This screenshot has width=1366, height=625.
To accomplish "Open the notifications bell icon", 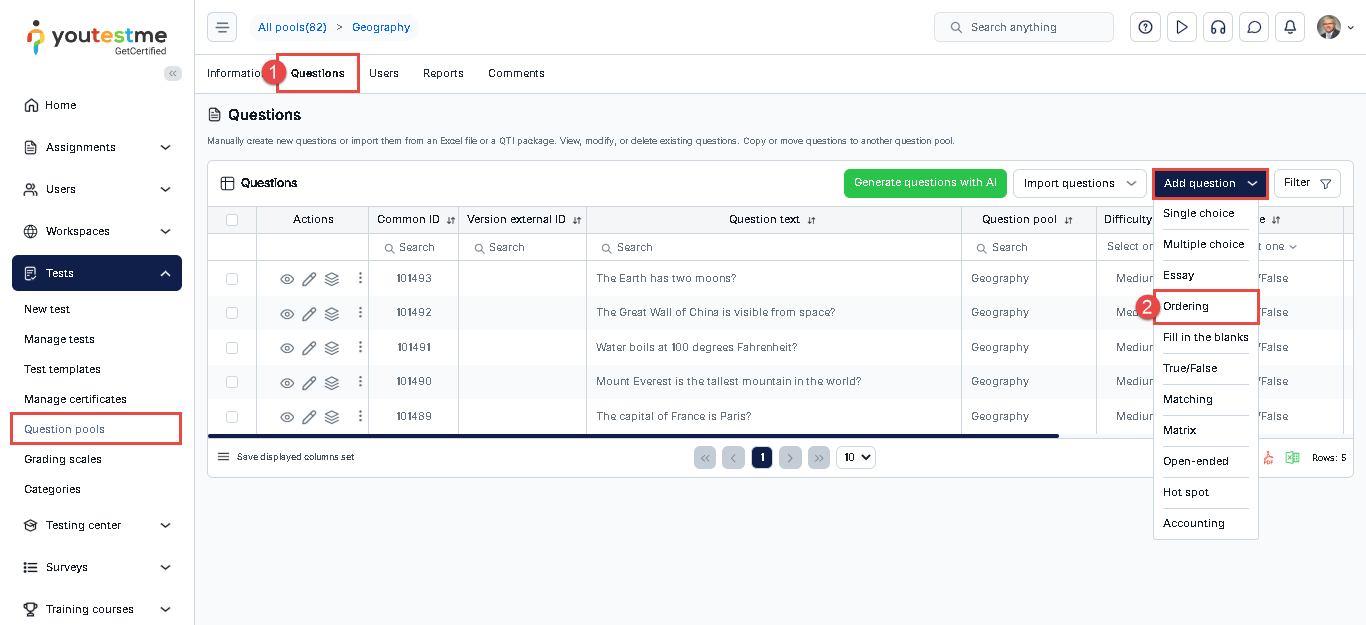I will (x=1290, y=27).
